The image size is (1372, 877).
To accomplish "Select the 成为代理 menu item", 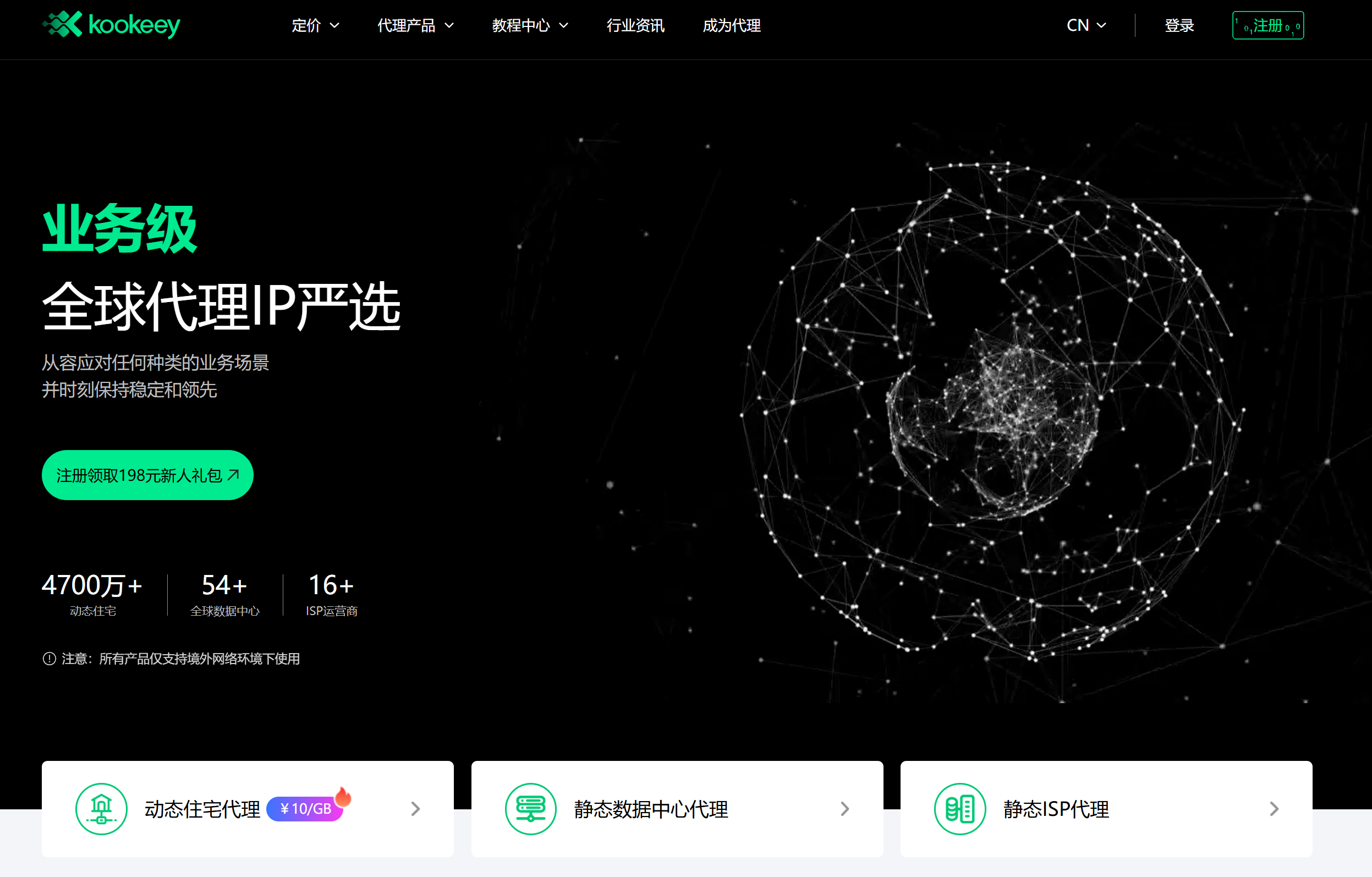I will point(731,26).
